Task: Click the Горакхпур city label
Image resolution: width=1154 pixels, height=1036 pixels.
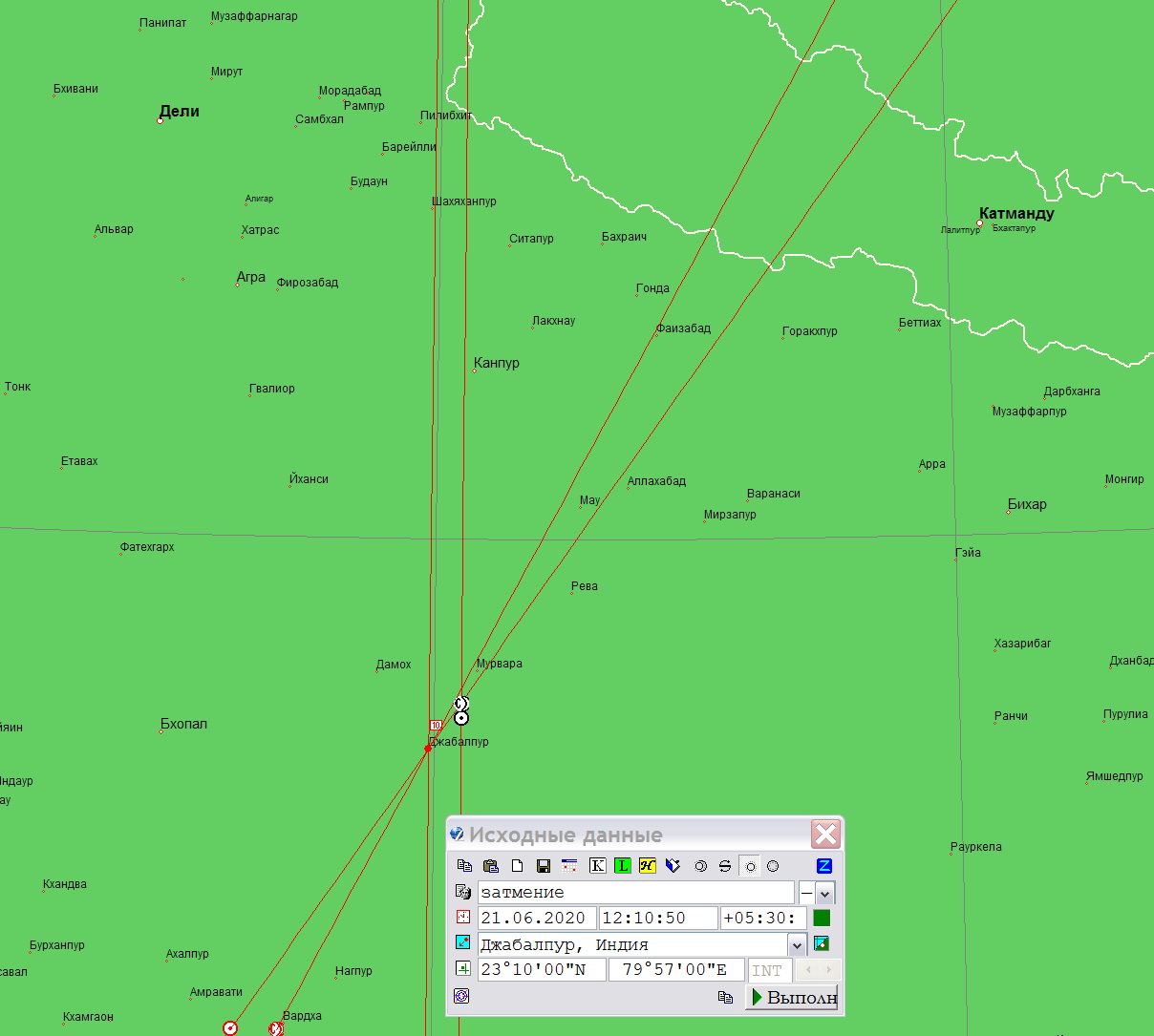Action: coord(810,331)
